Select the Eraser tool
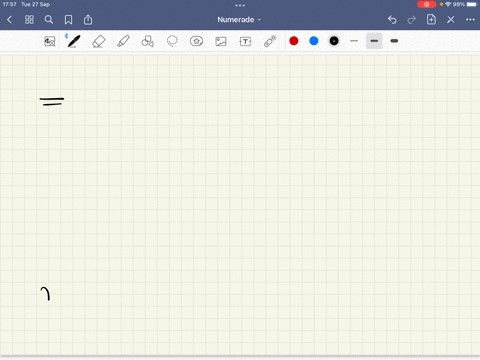Screen dimensions: 480x360 coord(99,41)
